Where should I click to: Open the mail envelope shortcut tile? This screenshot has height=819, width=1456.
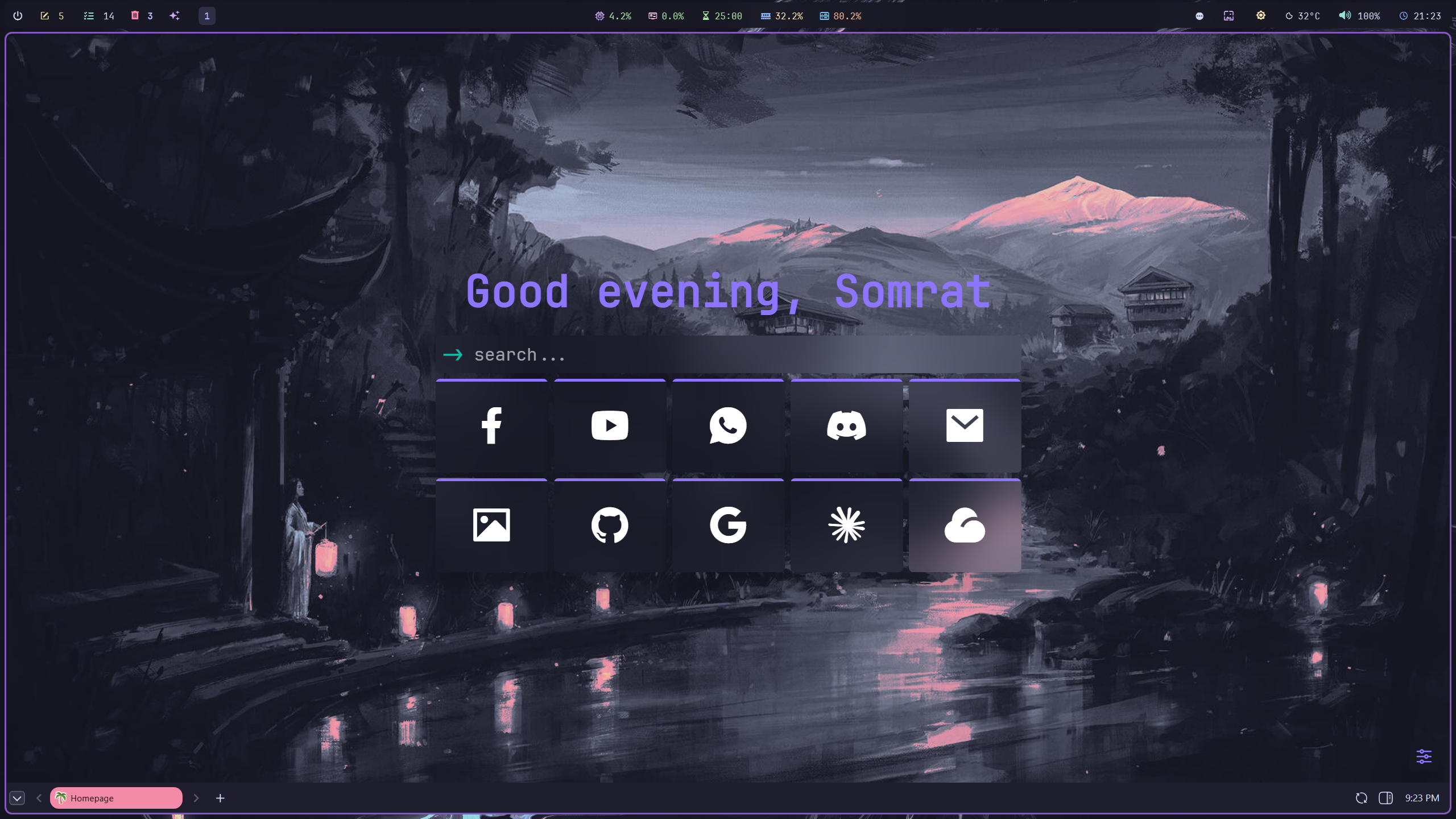tap(965, 425)
